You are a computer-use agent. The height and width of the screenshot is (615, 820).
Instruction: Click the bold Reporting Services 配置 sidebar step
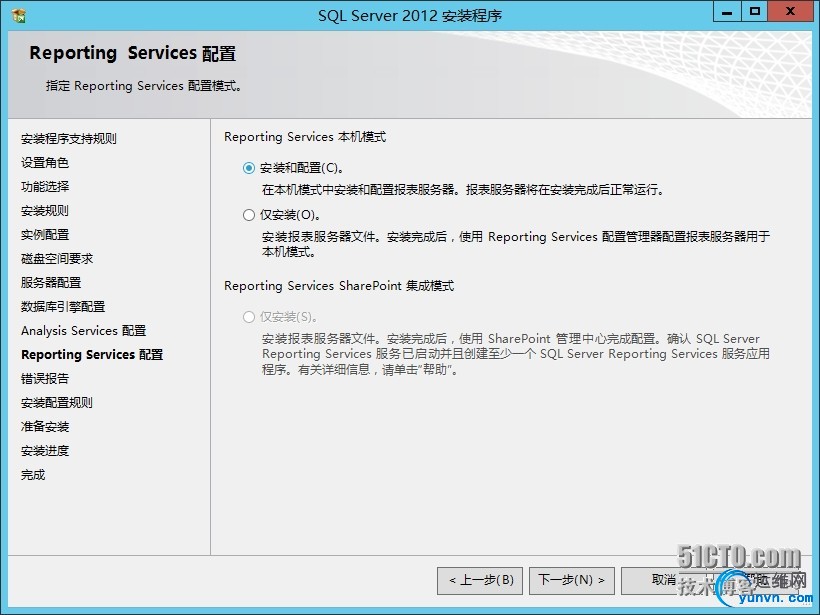[x=92, y=355]
